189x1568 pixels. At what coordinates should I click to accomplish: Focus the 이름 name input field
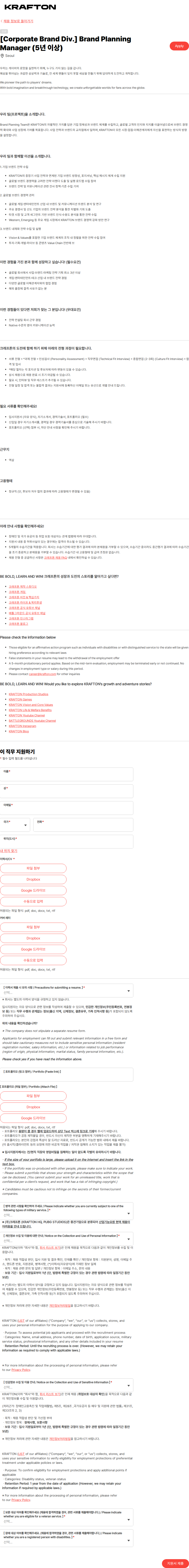[67, 774]
